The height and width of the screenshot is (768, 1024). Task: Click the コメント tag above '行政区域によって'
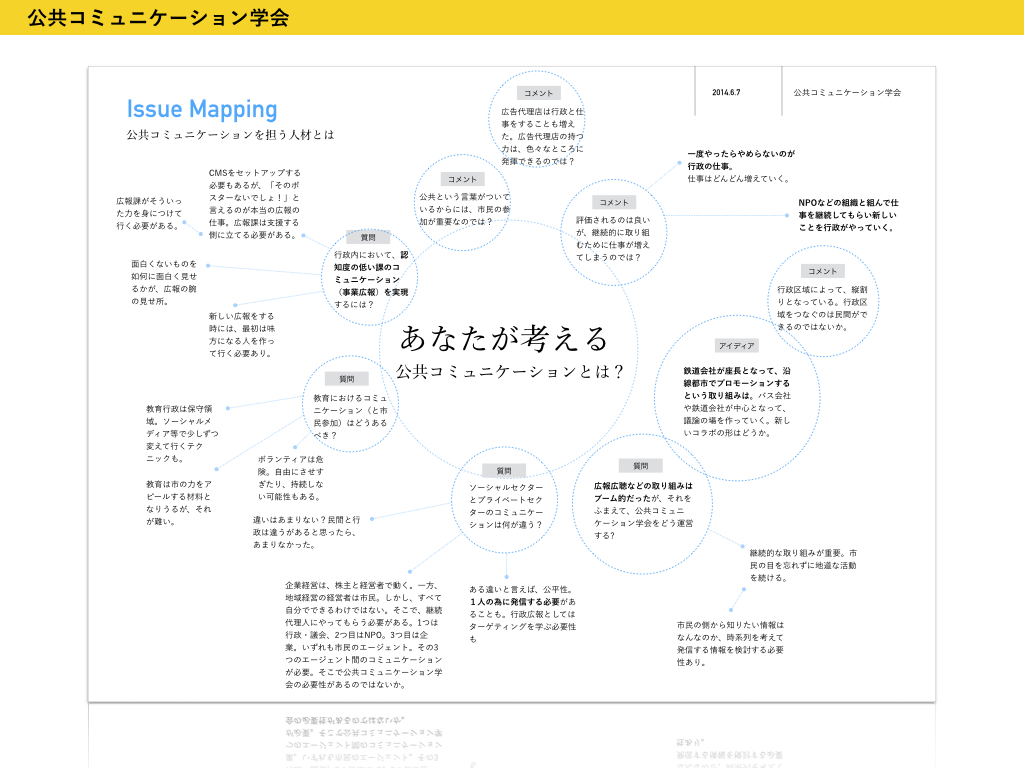[x=822, y=271]
